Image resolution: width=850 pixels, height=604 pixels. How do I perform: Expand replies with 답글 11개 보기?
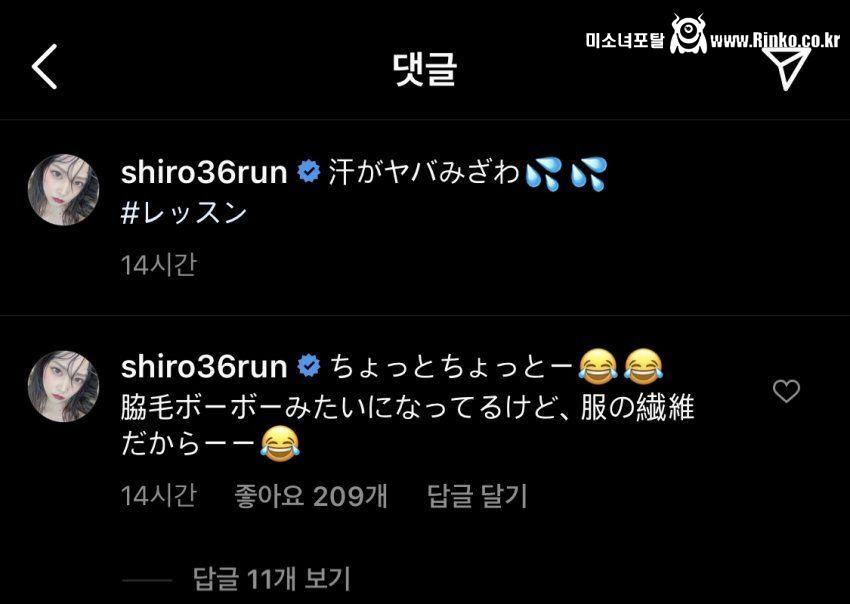pyautogui.click(x=271, y=579)
